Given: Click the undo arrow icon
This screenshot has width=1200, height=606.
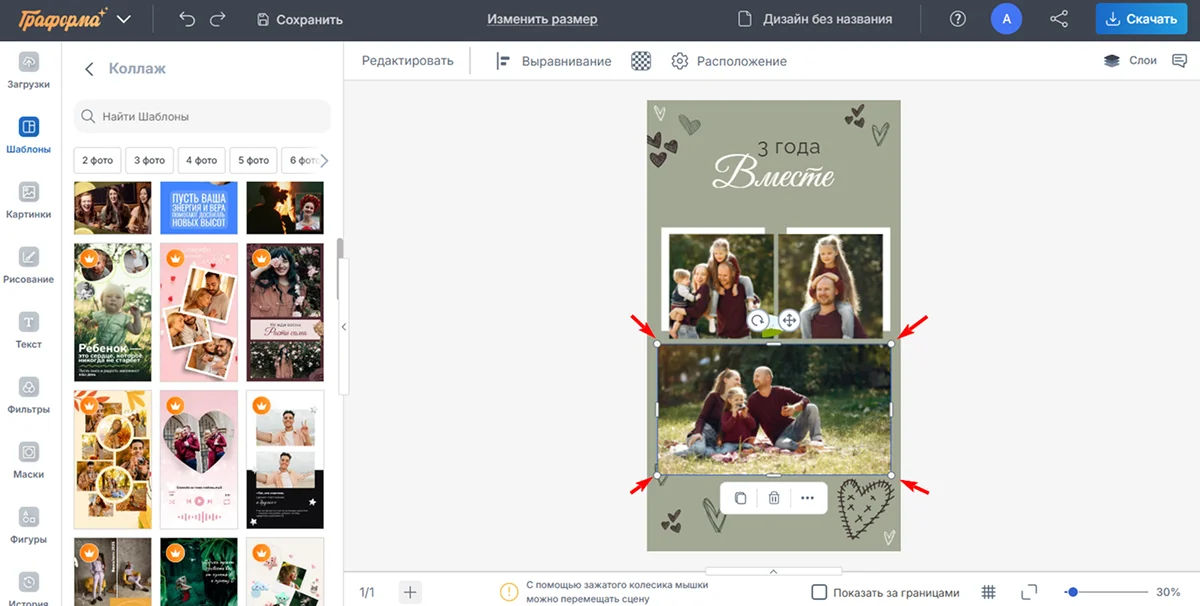Looking at the screenshot, I should tap(187, 19).
